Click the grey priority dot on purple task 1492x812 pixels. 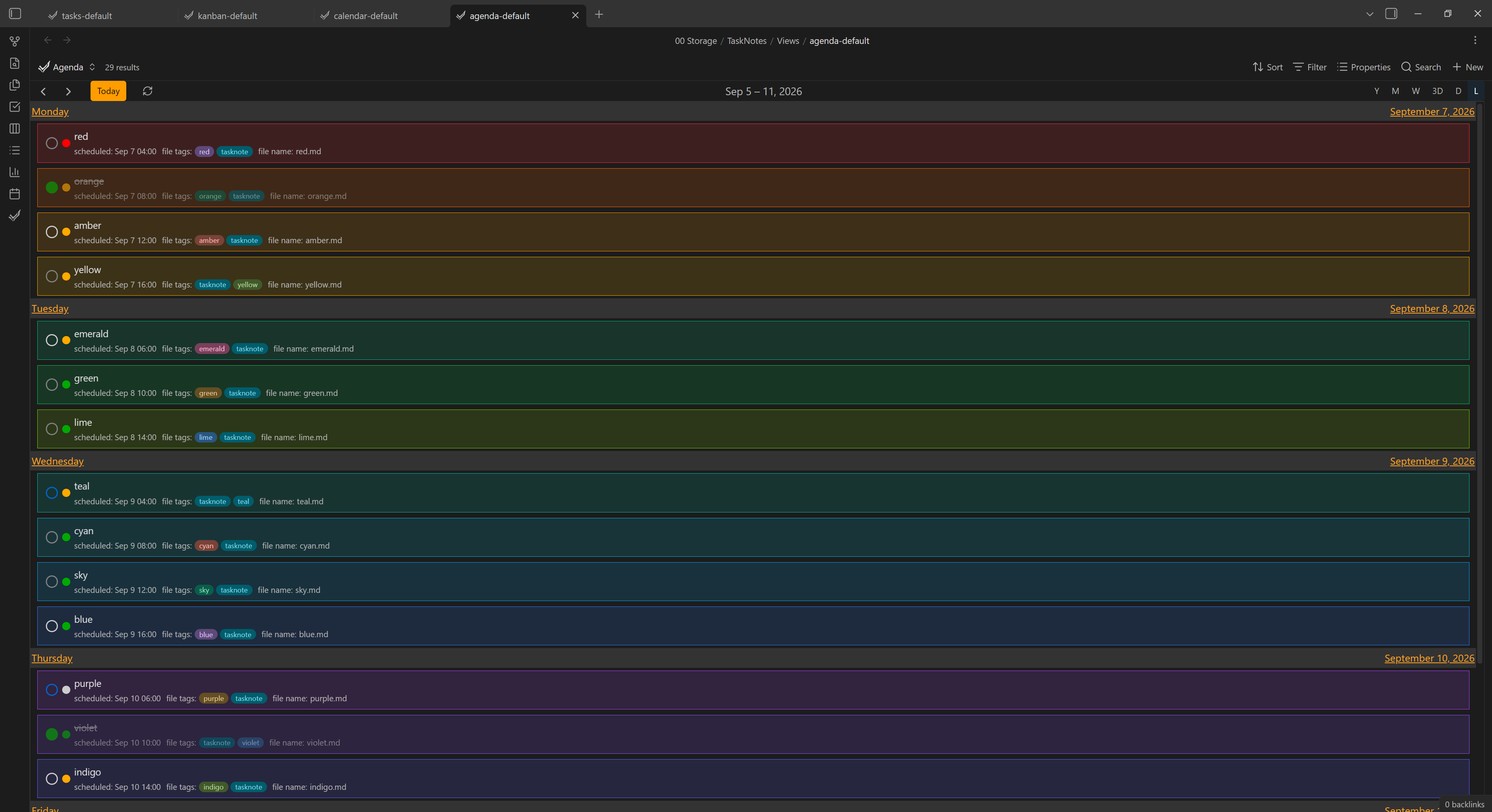coord(66,690)
